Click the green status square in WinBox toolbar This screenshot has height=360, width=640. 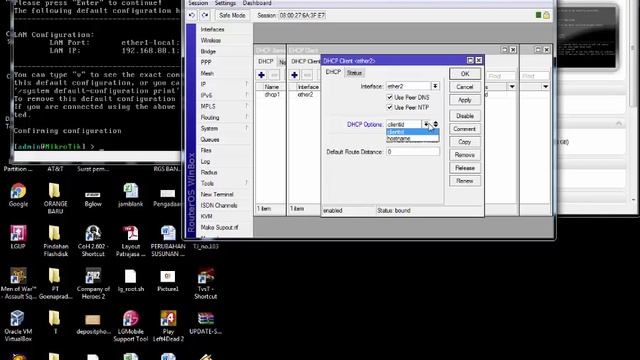tap(538, 15)
